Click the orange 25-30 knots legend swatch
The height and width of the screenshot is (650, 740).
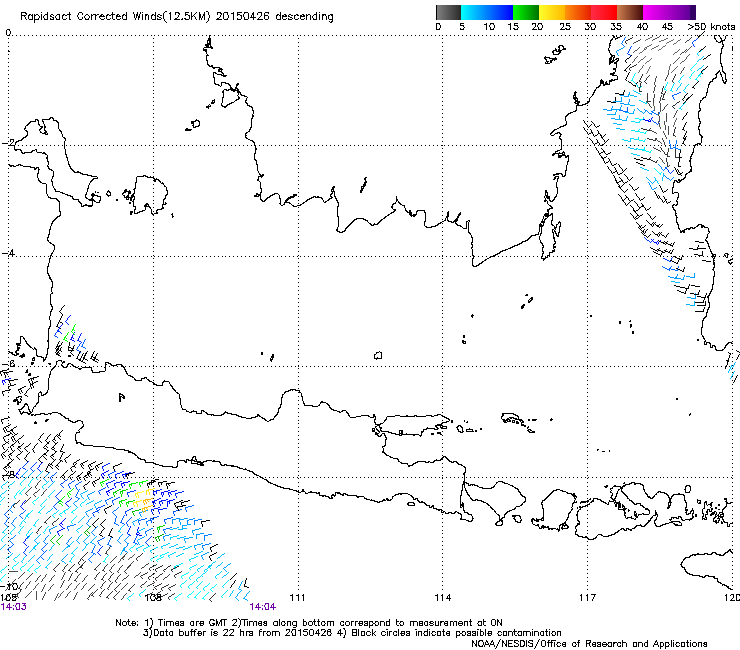point(578,12)
